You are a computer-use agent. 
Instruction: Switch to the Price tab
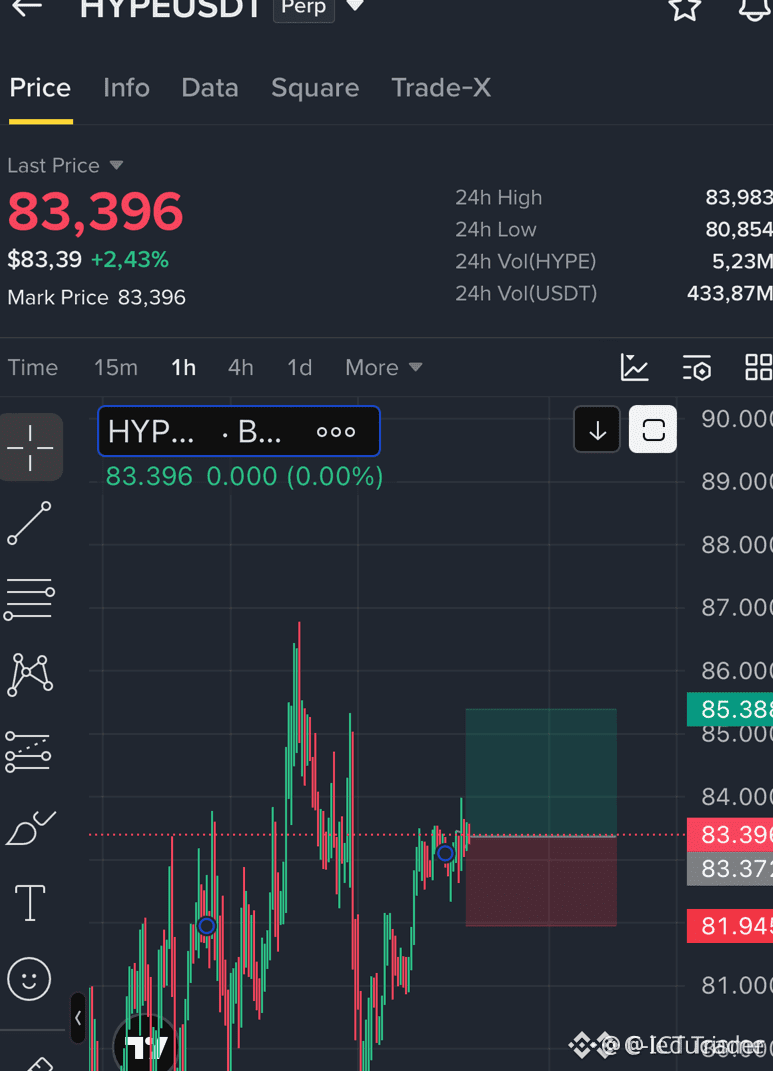40,88
